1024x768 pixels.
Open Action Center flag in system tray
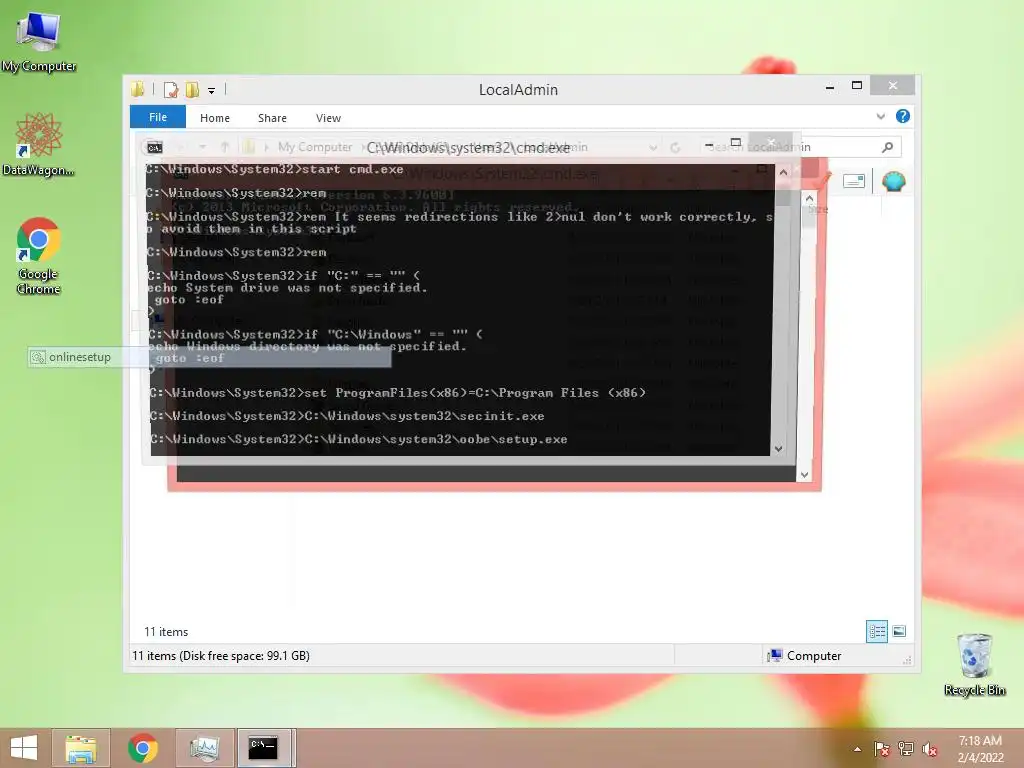[x=881, y=749]
